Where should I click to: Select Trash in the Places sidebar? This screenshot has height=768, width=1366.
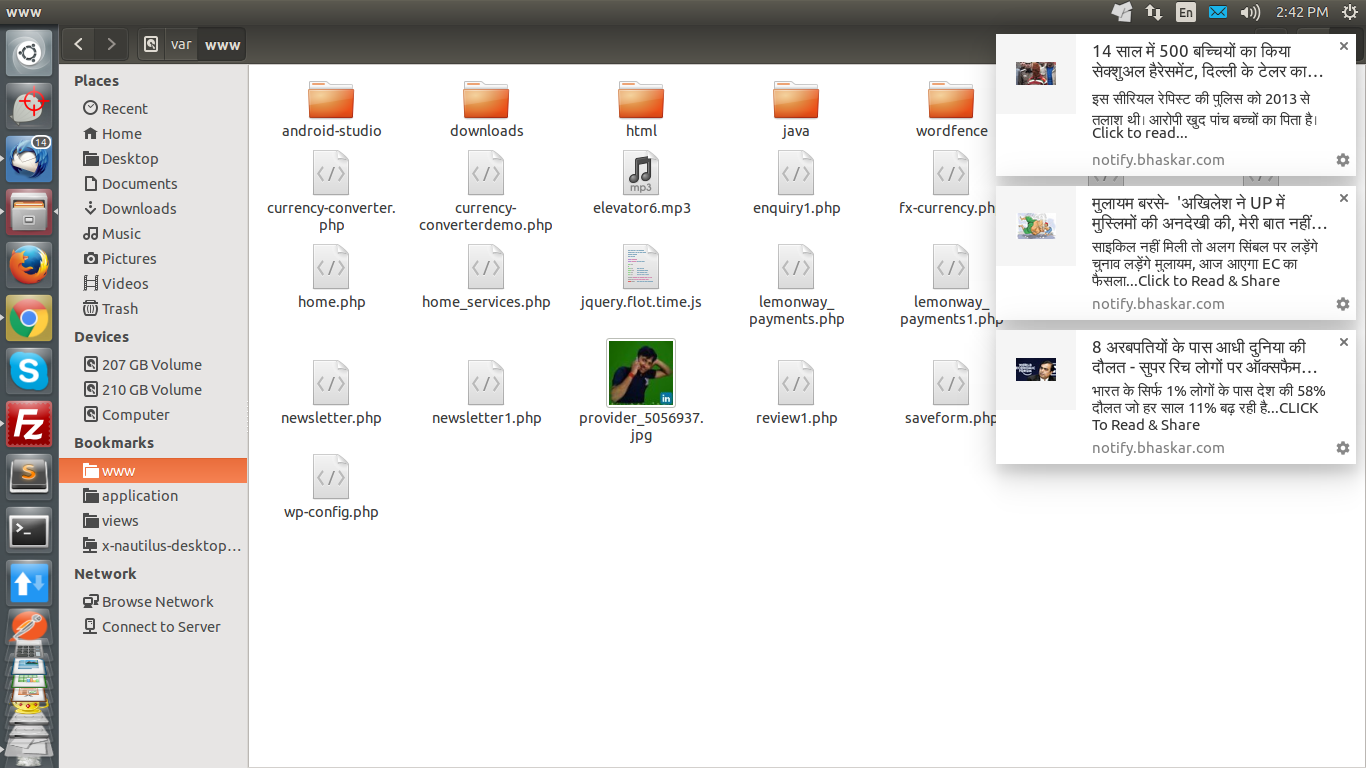click(x=119, y=309)
